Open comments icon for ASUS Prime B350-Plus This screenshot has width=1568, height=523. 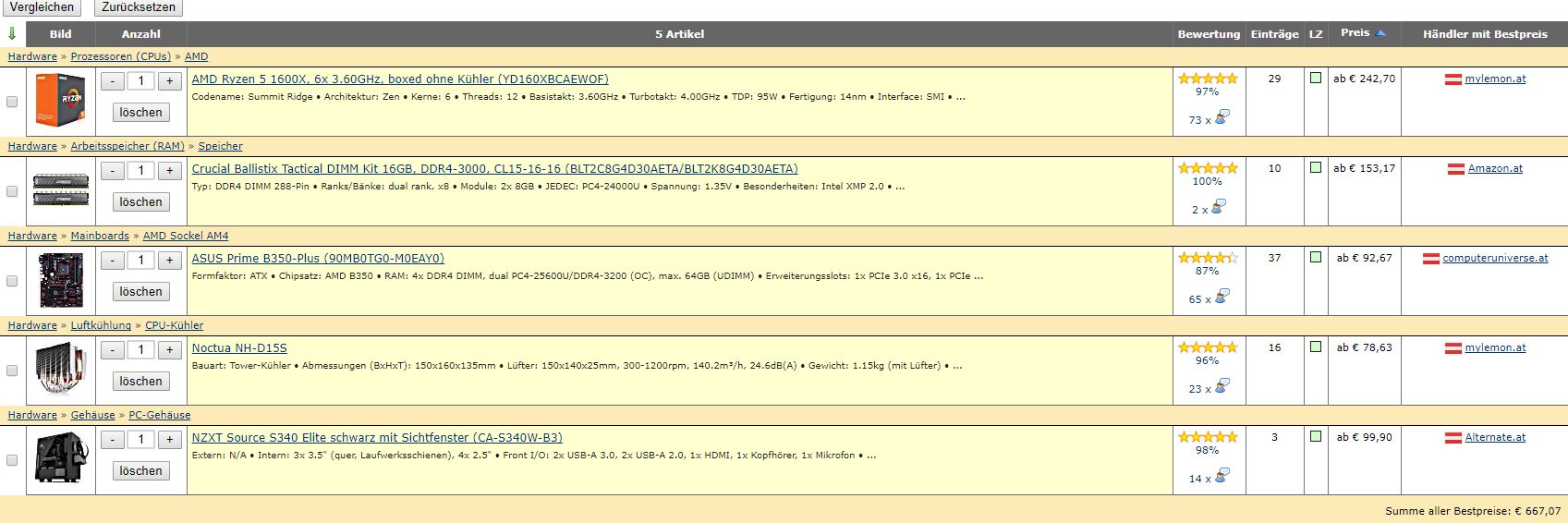pyautogui.click(x=1222, y=297)
